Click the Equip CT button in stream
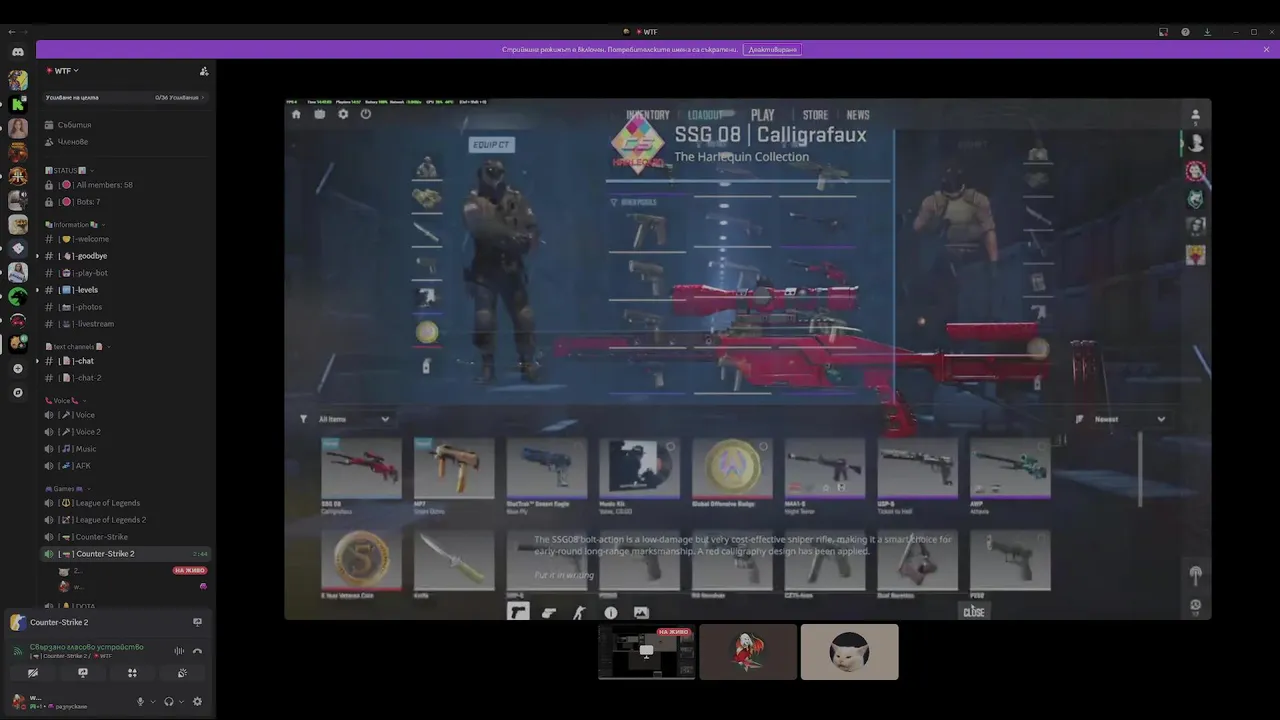Screen dimensions: 1280x720 coord(492,145)
